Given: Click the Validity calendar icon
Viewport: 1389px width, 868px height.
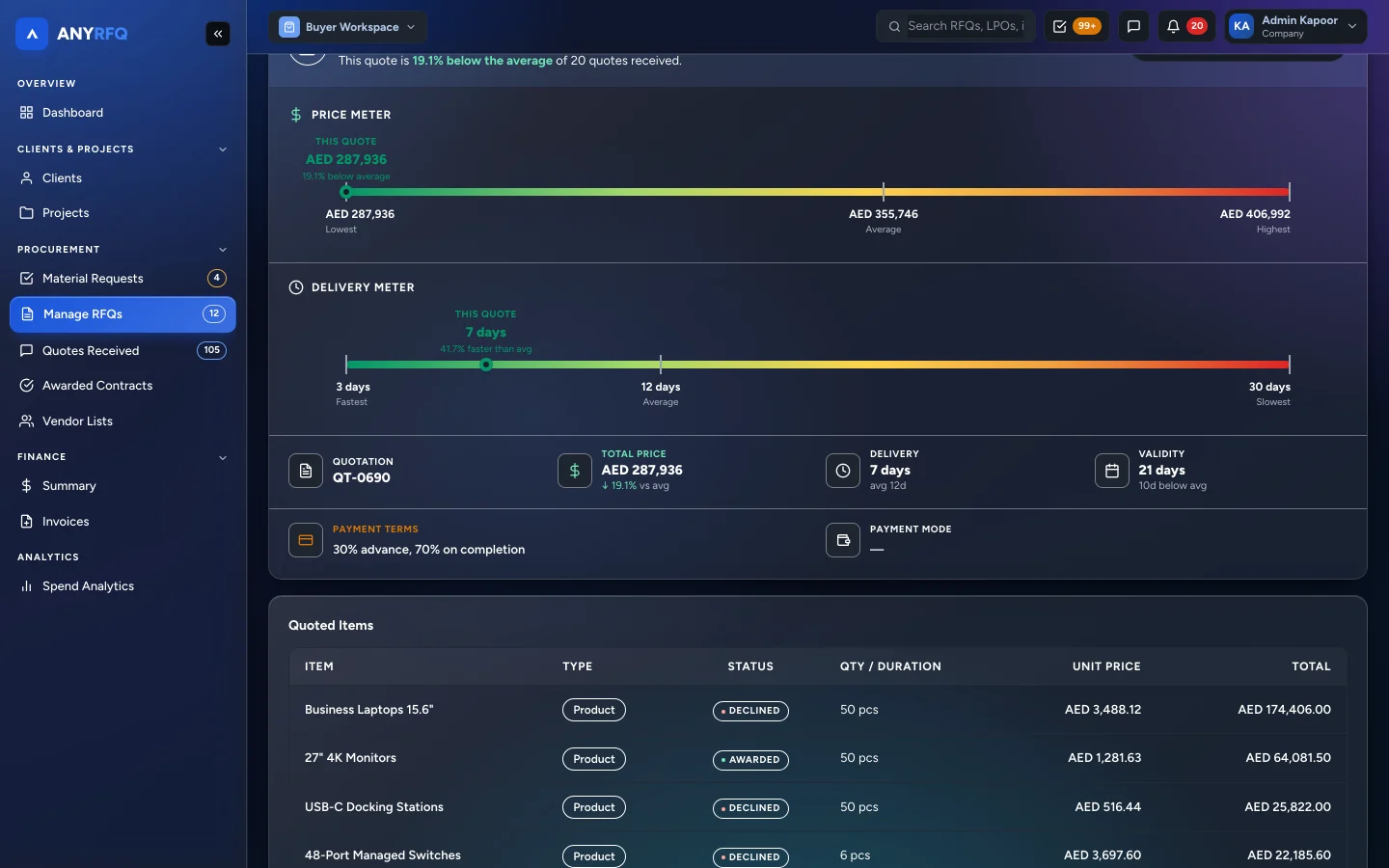Looking at the screenshot, I should 1112,471.
